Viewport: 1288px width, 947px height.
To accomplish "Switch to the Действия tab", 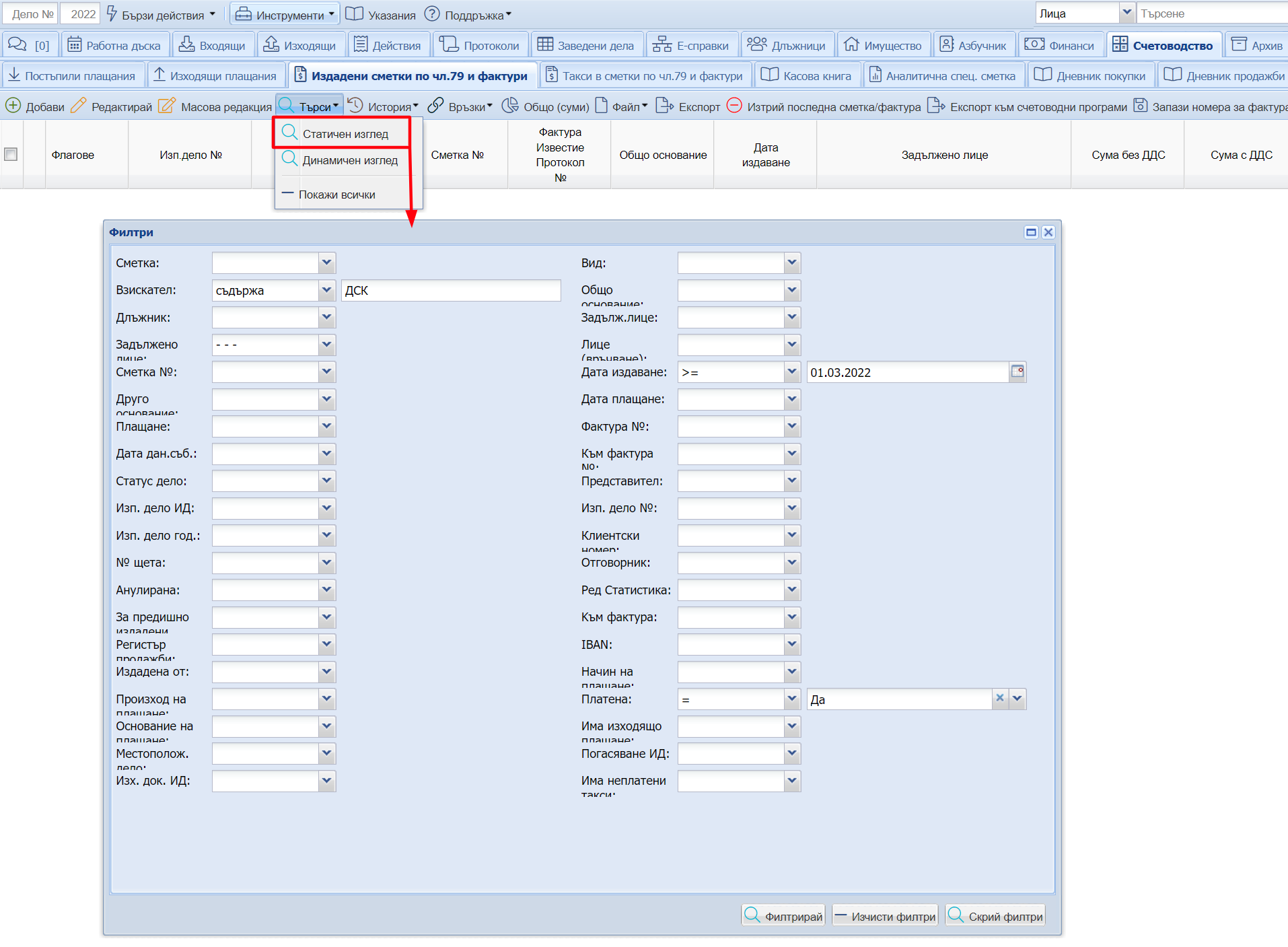I will click(x=388, y=45).
